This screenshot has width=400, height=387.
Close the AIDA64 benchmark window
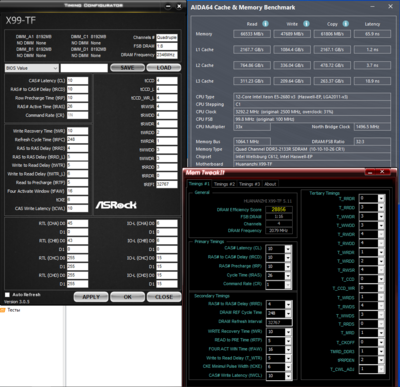390,6
